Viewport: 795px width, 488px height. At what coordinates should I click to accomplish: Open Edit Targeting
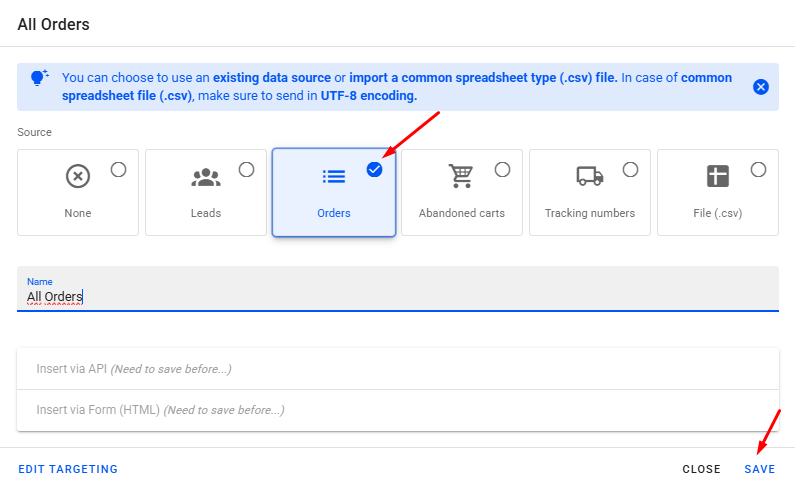pos(68,469)
